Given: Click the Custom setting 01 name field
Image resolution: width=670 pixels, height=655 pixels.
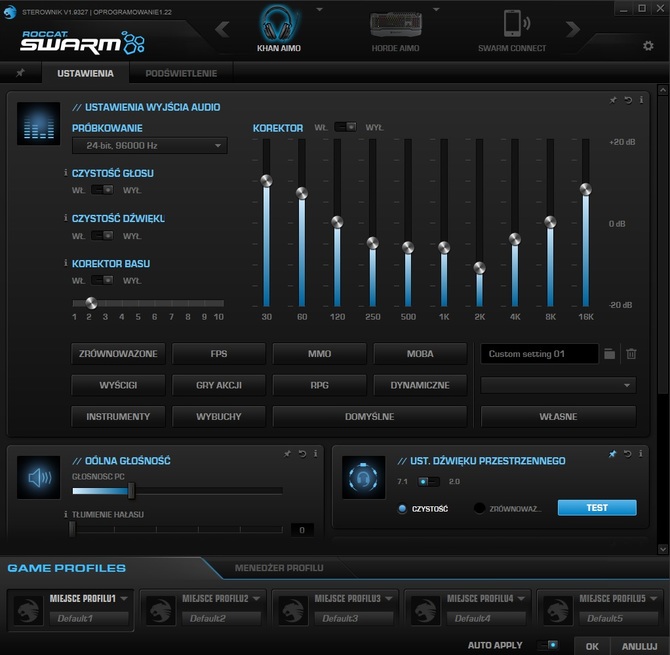Looking at the screenshot, I should pyautogui.click(x=539, y=354).
